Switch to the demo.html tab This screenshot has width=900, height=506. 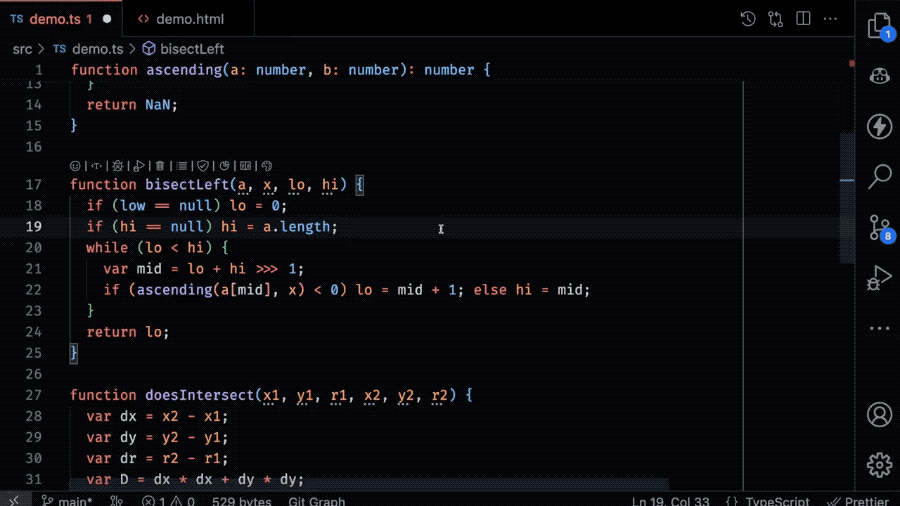189,19
